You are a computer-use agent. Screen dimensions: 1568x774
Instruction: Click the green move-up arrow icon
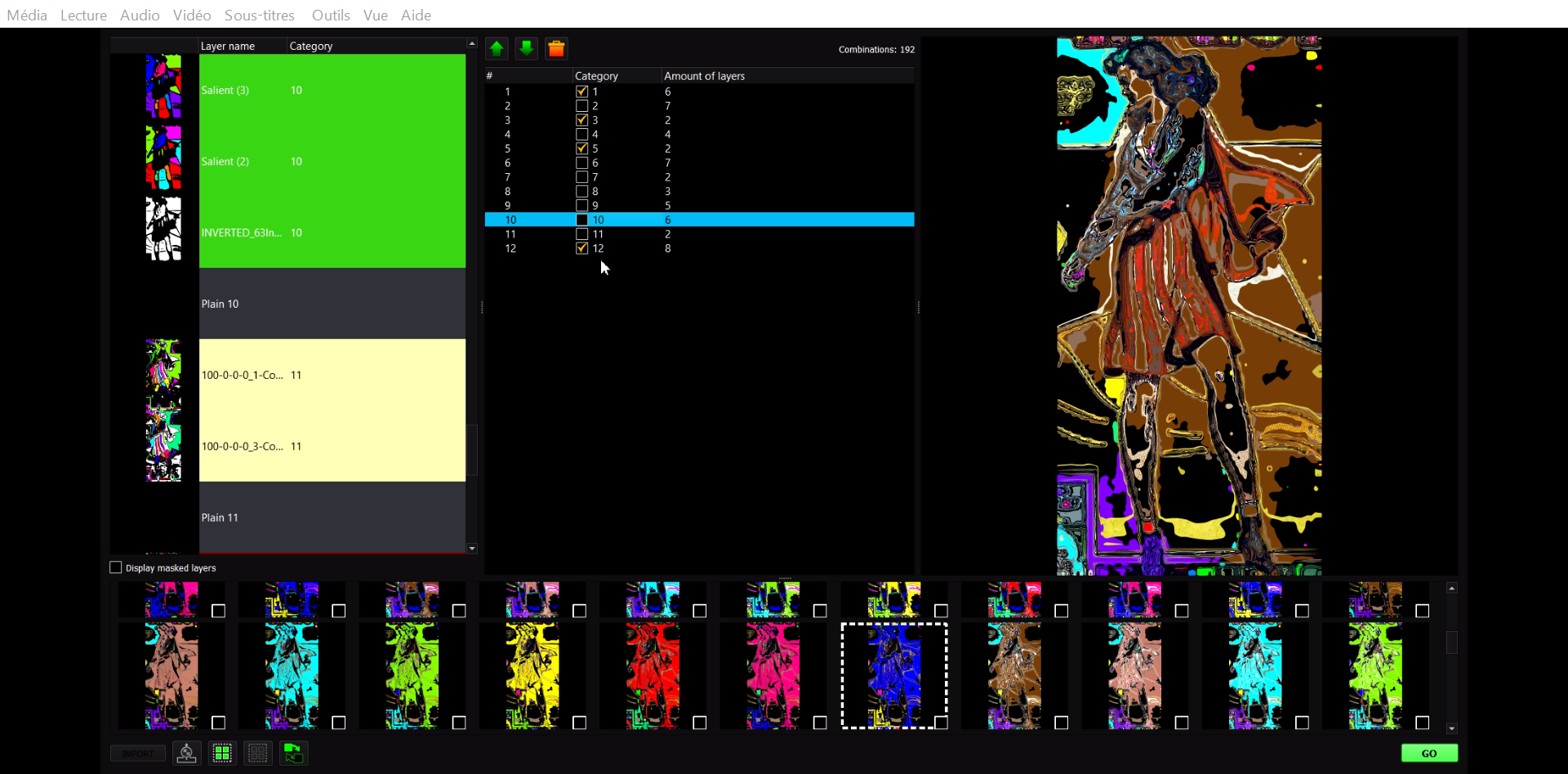coord(497,49)
